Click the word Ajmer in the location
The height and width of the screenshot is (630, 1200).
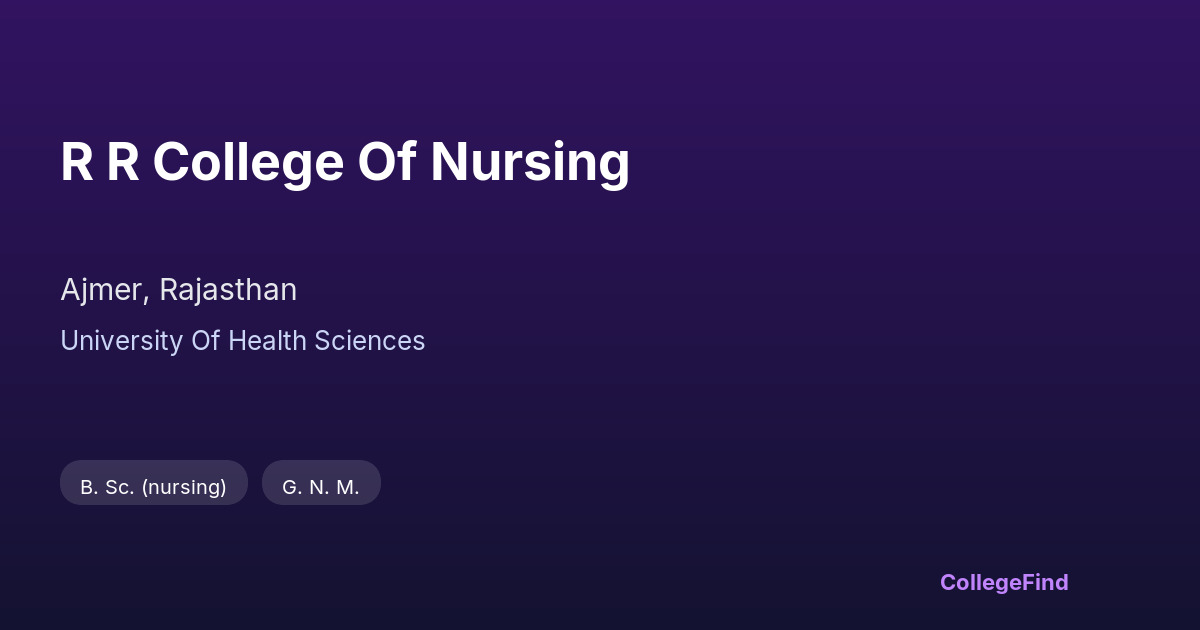[x=103, y=290]
